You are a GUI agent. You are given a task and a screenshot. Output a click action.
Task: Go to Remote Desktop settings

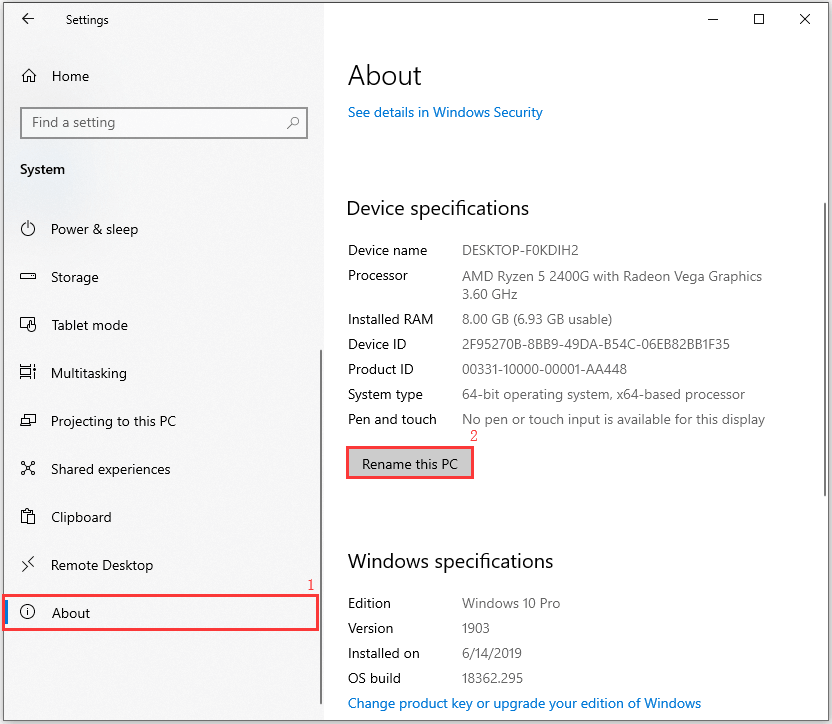point(102,565)
